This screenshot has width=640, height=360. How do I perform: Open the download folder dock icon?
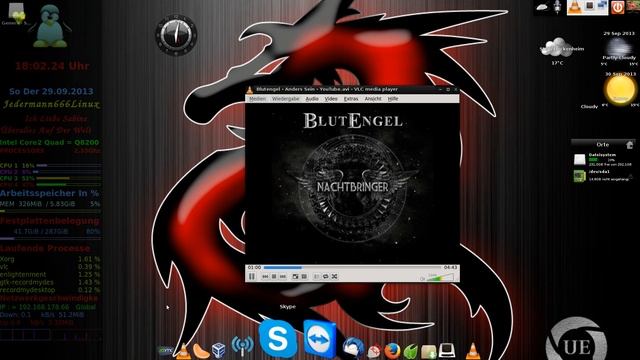[429, 351]
